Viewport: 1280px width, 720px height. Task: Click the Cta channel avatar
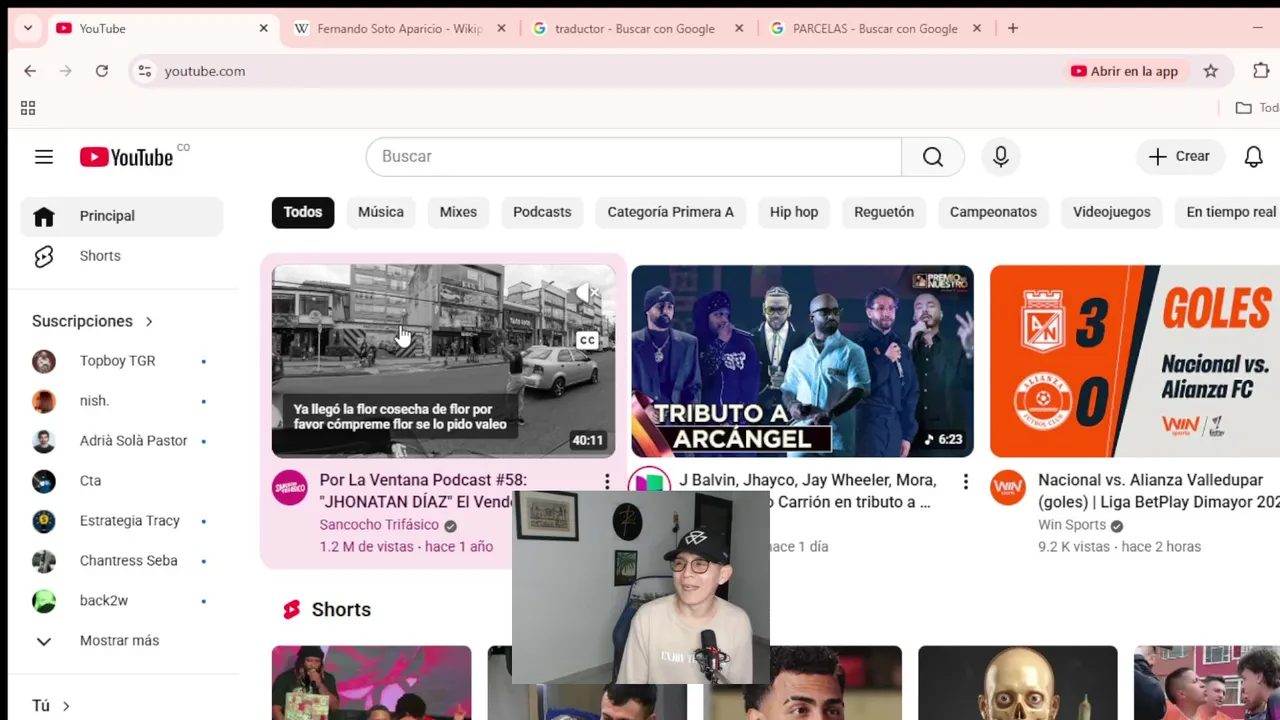44,481
